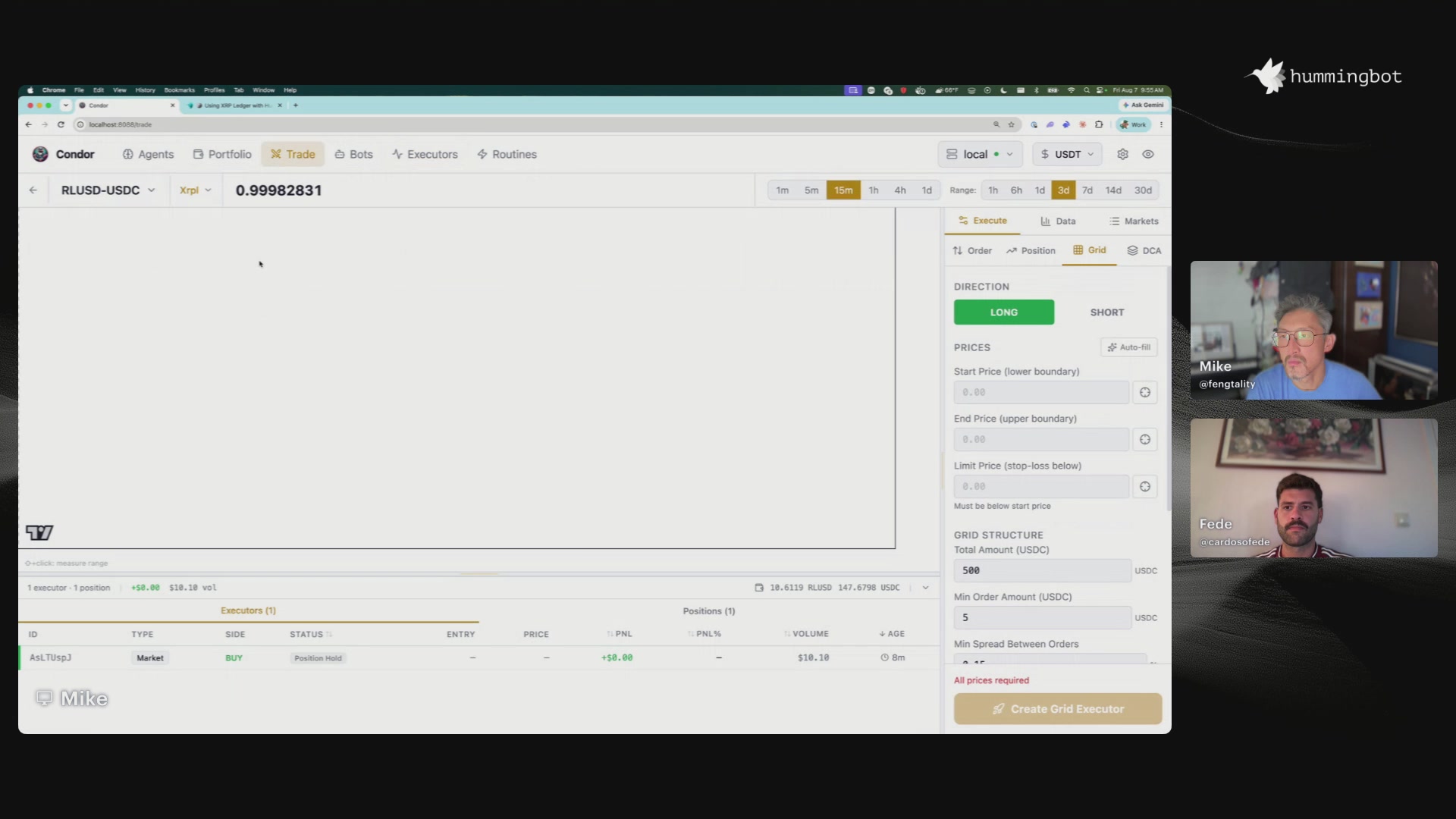
Task: Switch to the Data tab
Action: tap(1058, 221)
